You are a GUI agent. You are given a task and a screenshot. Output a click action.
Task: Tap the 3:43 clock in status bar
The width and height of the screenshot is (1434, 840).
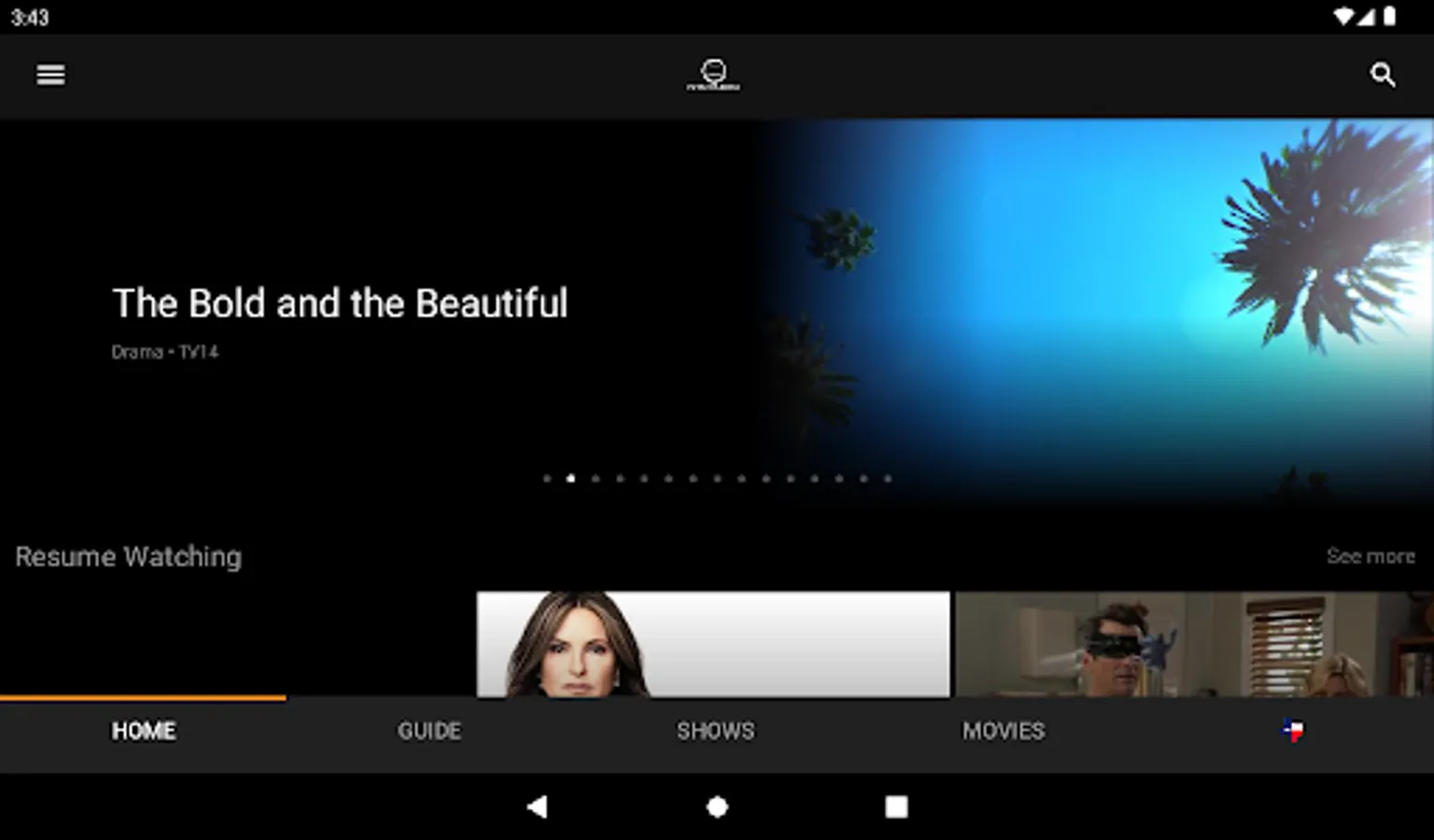pos(30,18)
